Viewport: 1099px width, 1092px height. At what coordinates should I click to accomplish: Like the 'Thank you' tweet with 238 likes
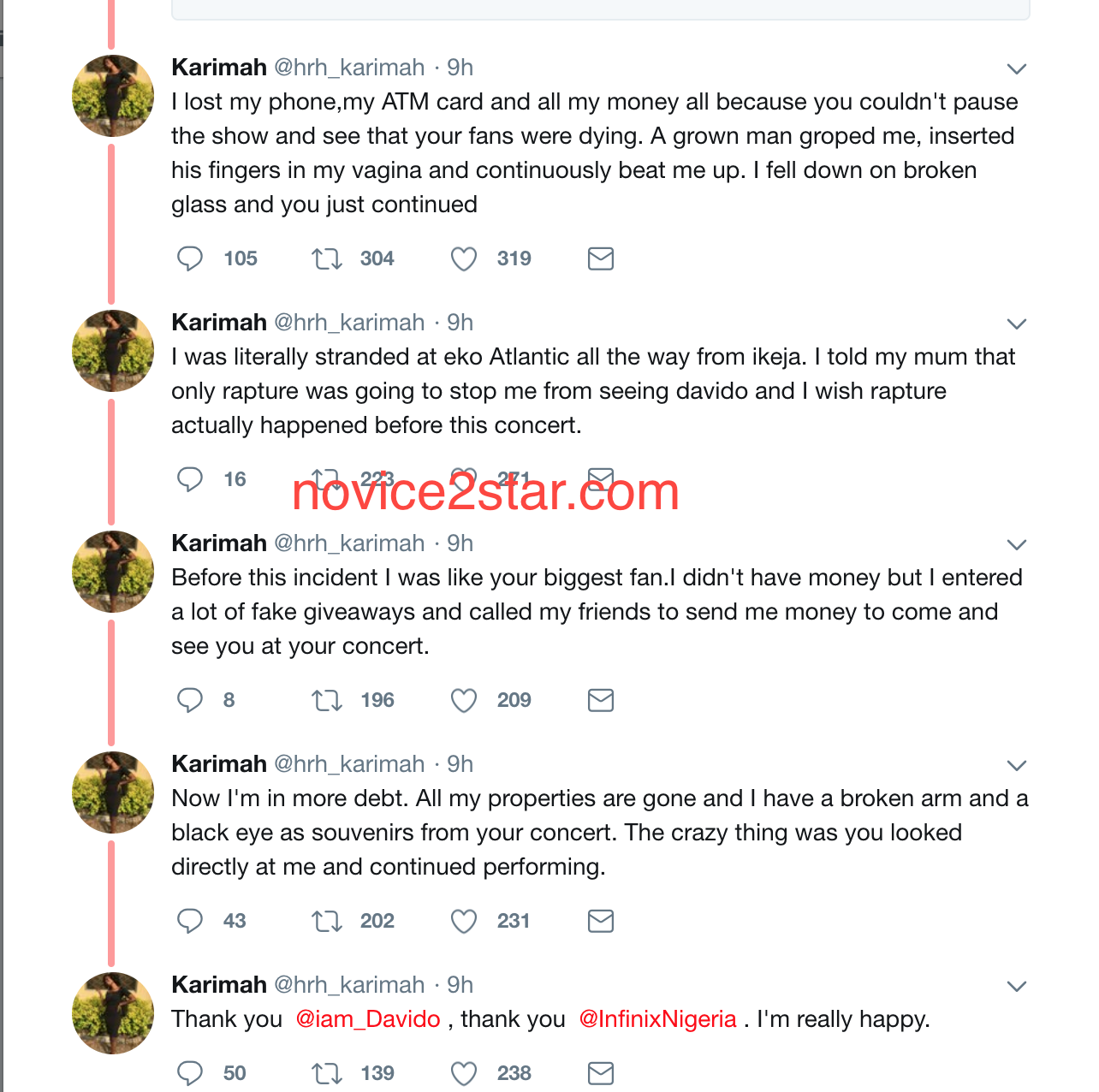tap(463, 1073)
